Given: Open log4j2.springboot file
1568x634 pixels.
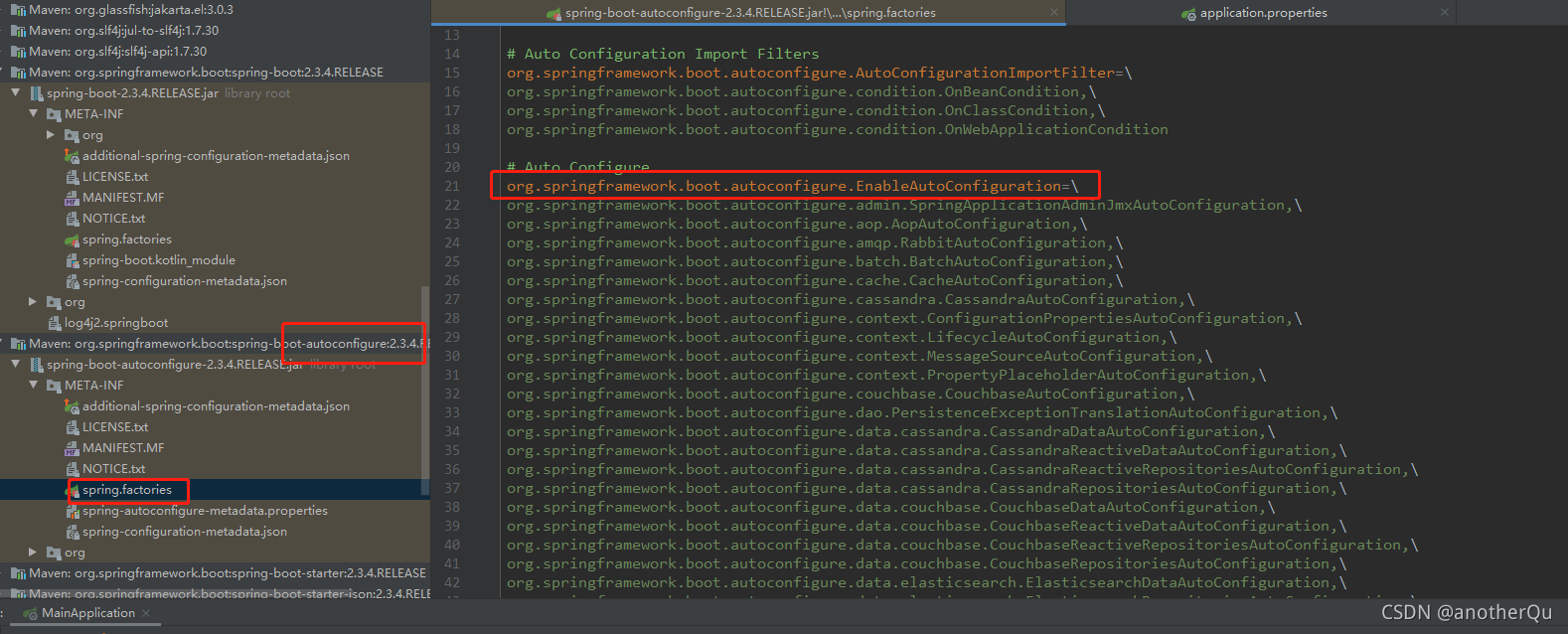Looking at the screenshot, I should 116,322.
